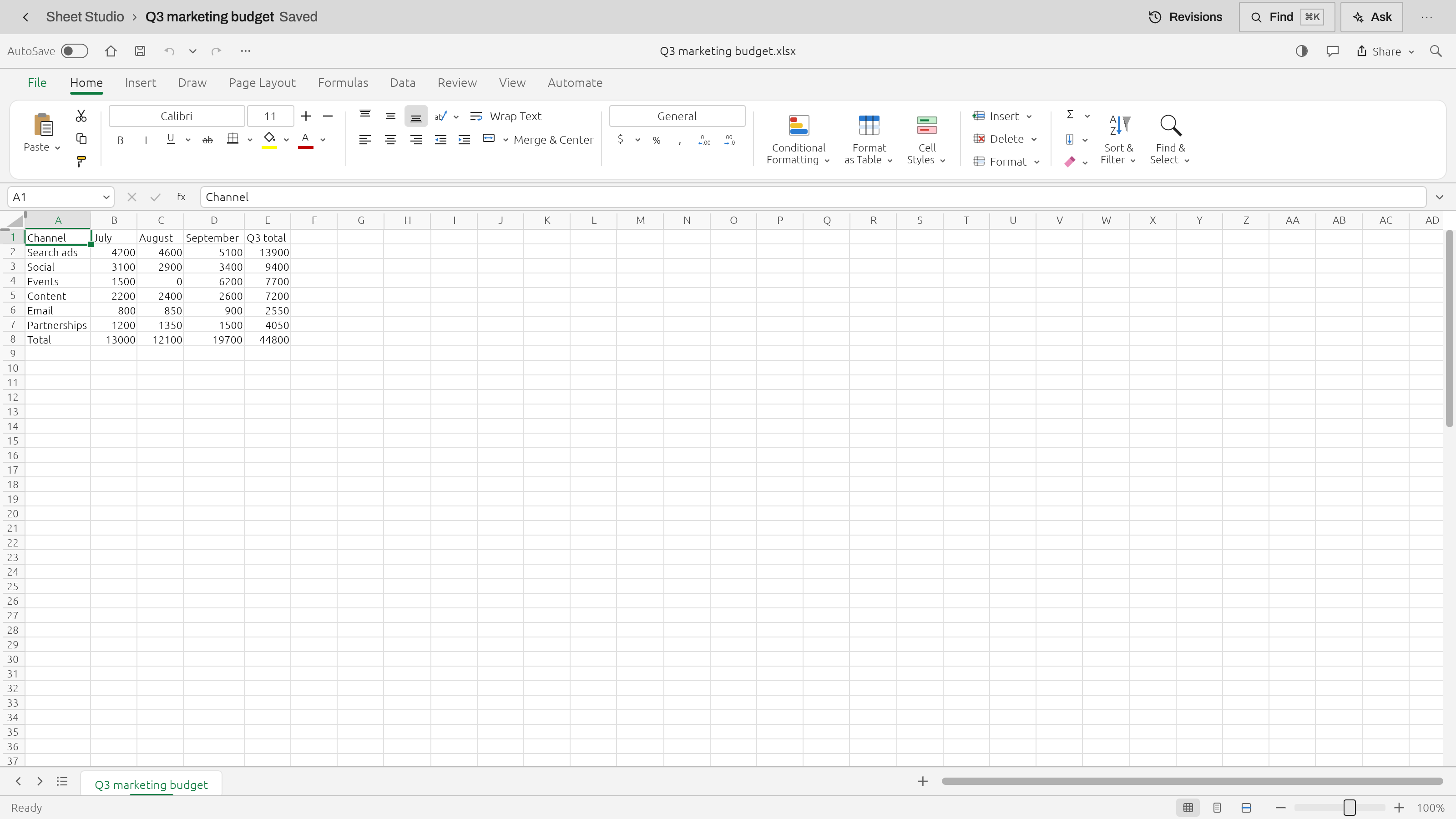
Task: Expand the formula bar chevron
Action: point(1439,197)
